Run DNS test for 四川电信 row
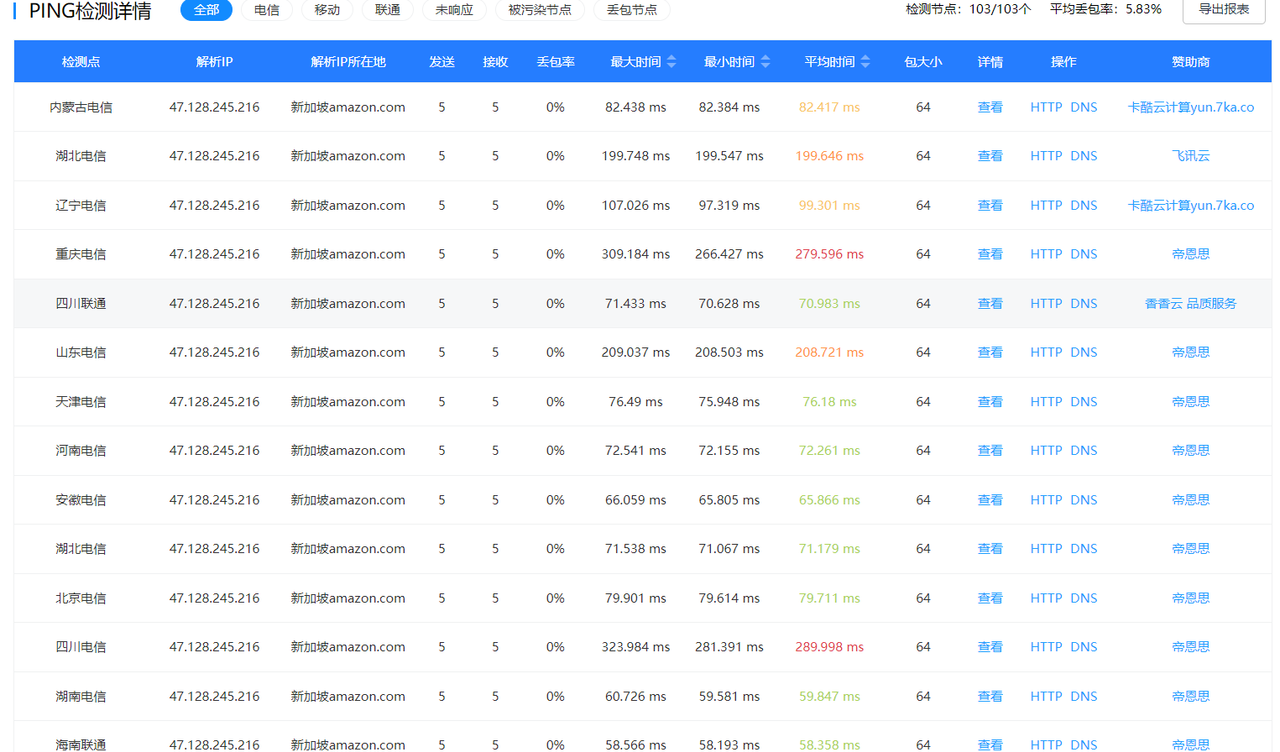The height and width of the screenshot is (752, 1280). pos(1084,647)
